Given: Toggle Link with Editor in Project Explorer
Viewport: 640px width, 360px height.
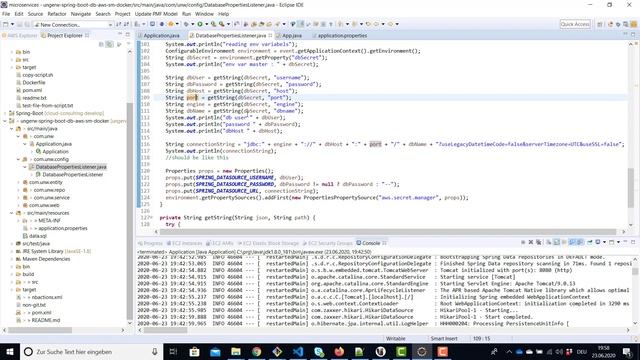Looking at the screenshot, I should click(x=109, y=44).
